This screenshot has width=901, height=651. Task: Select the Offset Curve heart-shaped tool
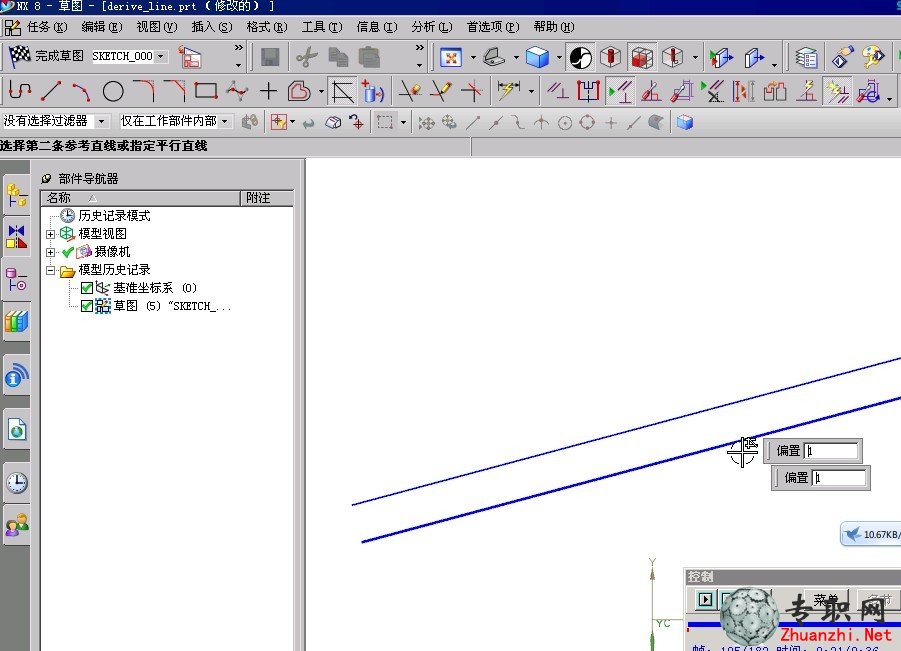[299, 91]
